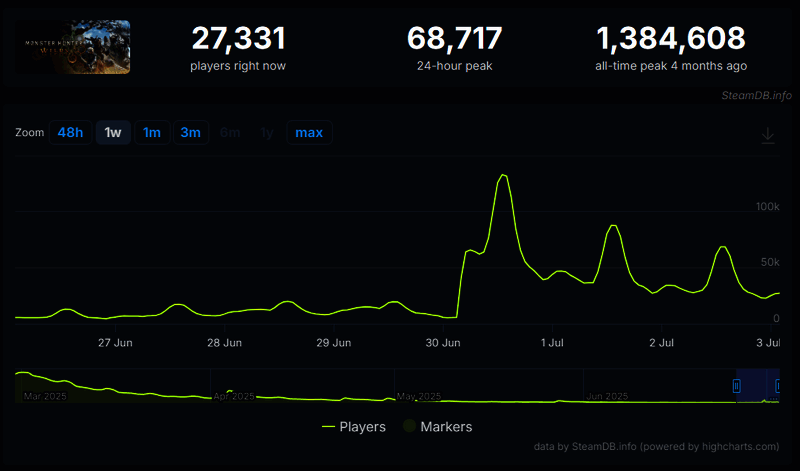This screenshot has width=800, height=471.
Task: Open the SteamDB.info watermark link
Action: click(x=756, y=96)
